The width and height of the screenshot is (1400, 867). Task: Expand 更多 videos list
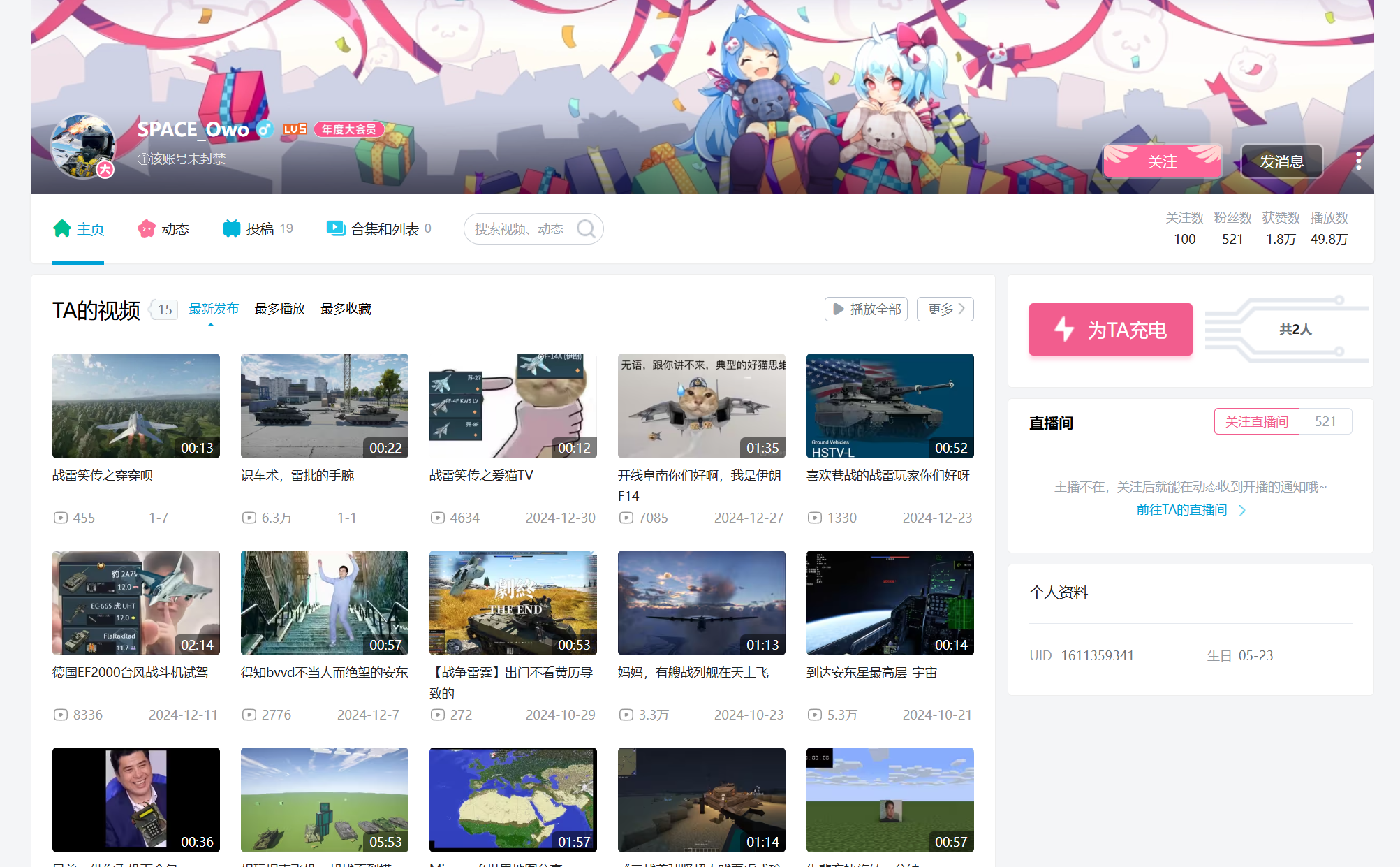(x=945, y=309)
